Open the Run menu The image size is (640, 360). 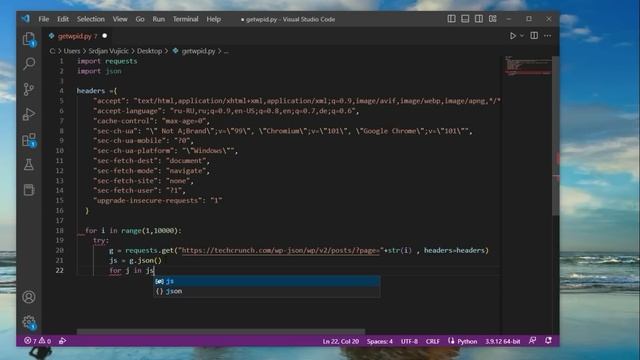click(159, 19)
